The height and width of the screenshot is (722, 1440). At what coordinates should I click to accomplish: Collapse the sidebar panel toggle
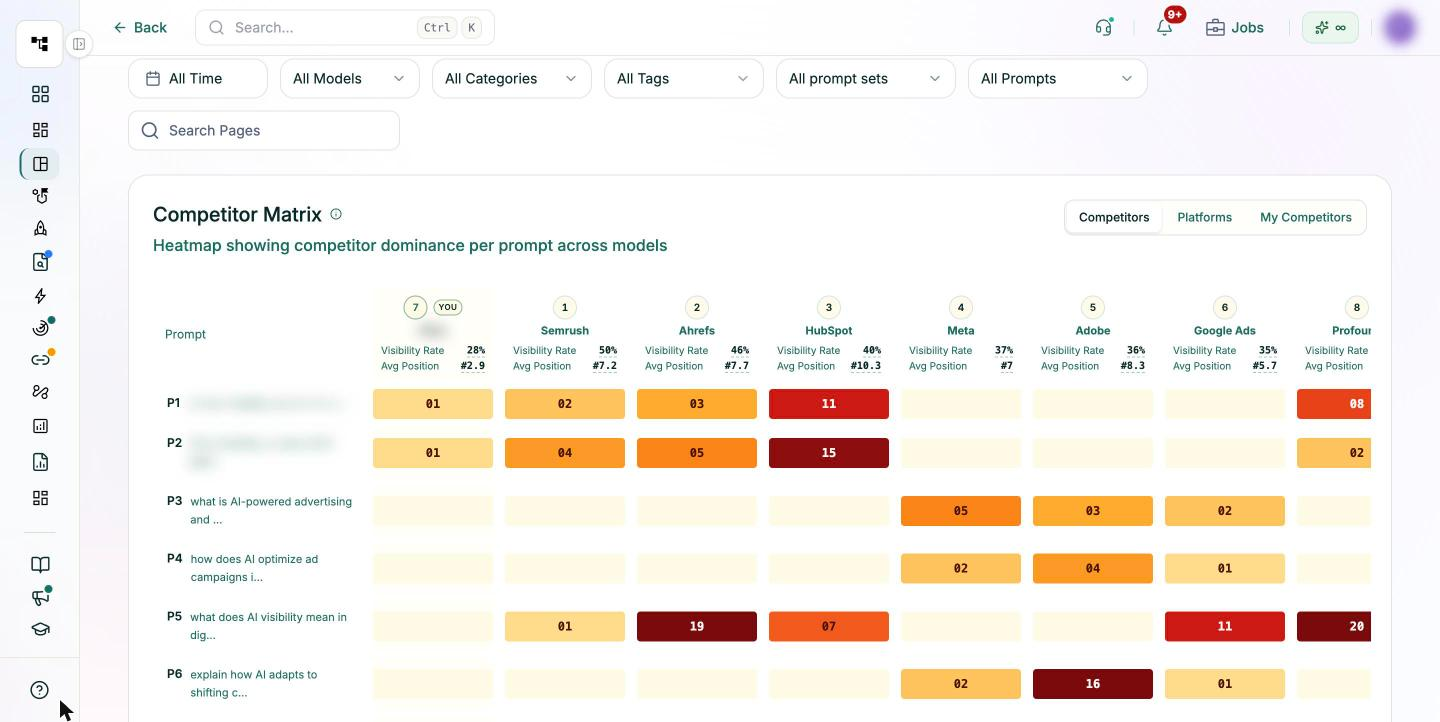79,44
